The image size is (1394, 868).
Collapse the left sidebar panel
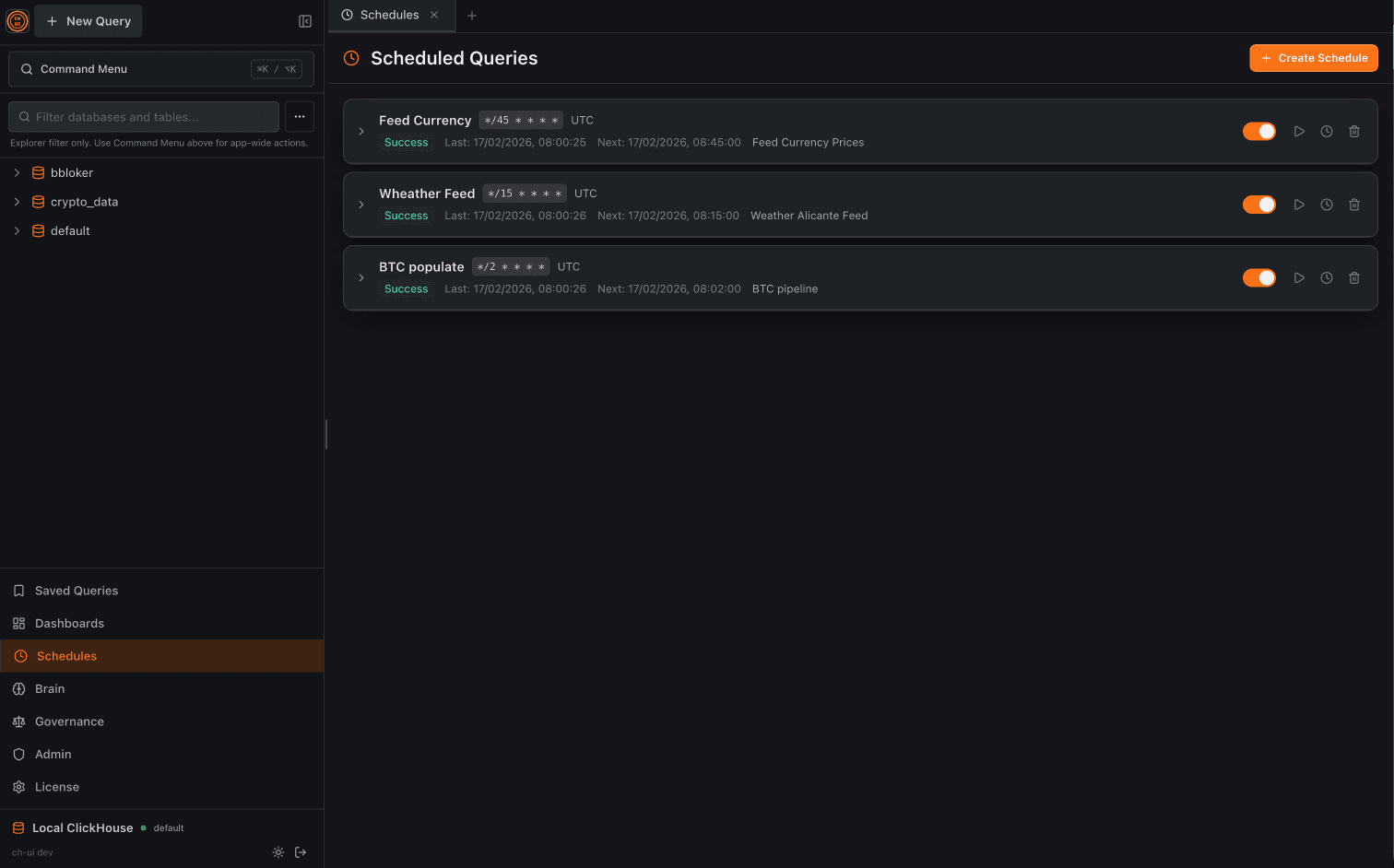point(304,20)
